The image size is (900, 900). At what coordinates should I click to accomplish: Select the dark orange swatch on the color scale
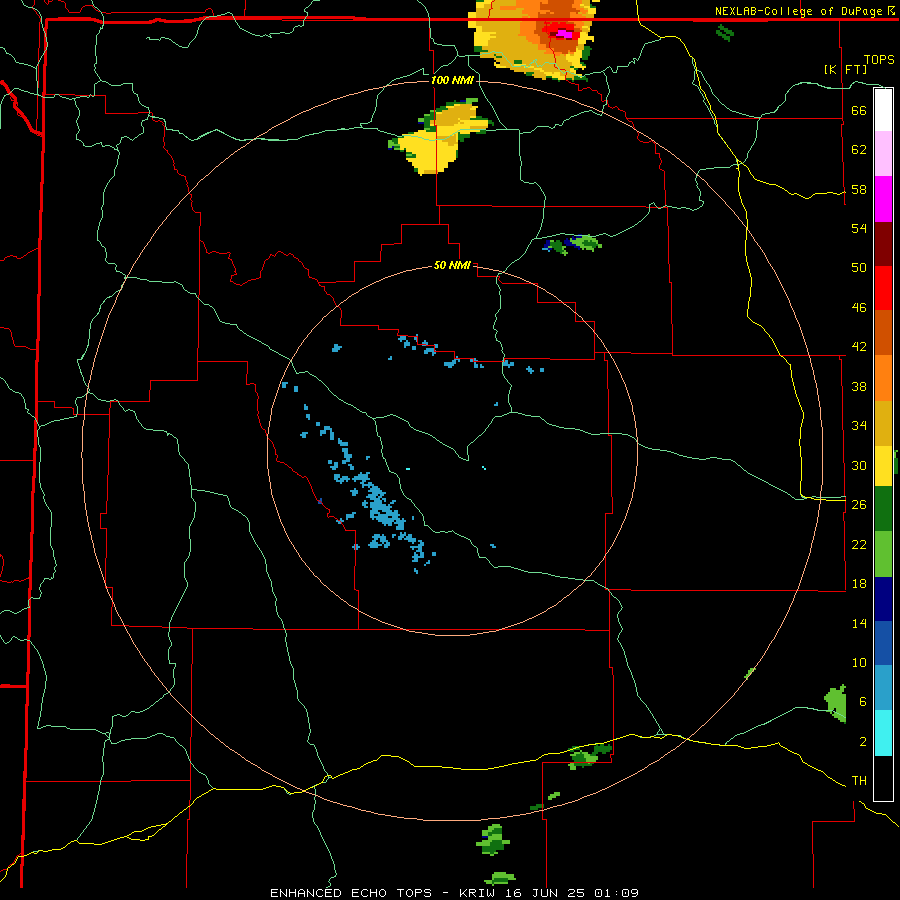[883, 333]
